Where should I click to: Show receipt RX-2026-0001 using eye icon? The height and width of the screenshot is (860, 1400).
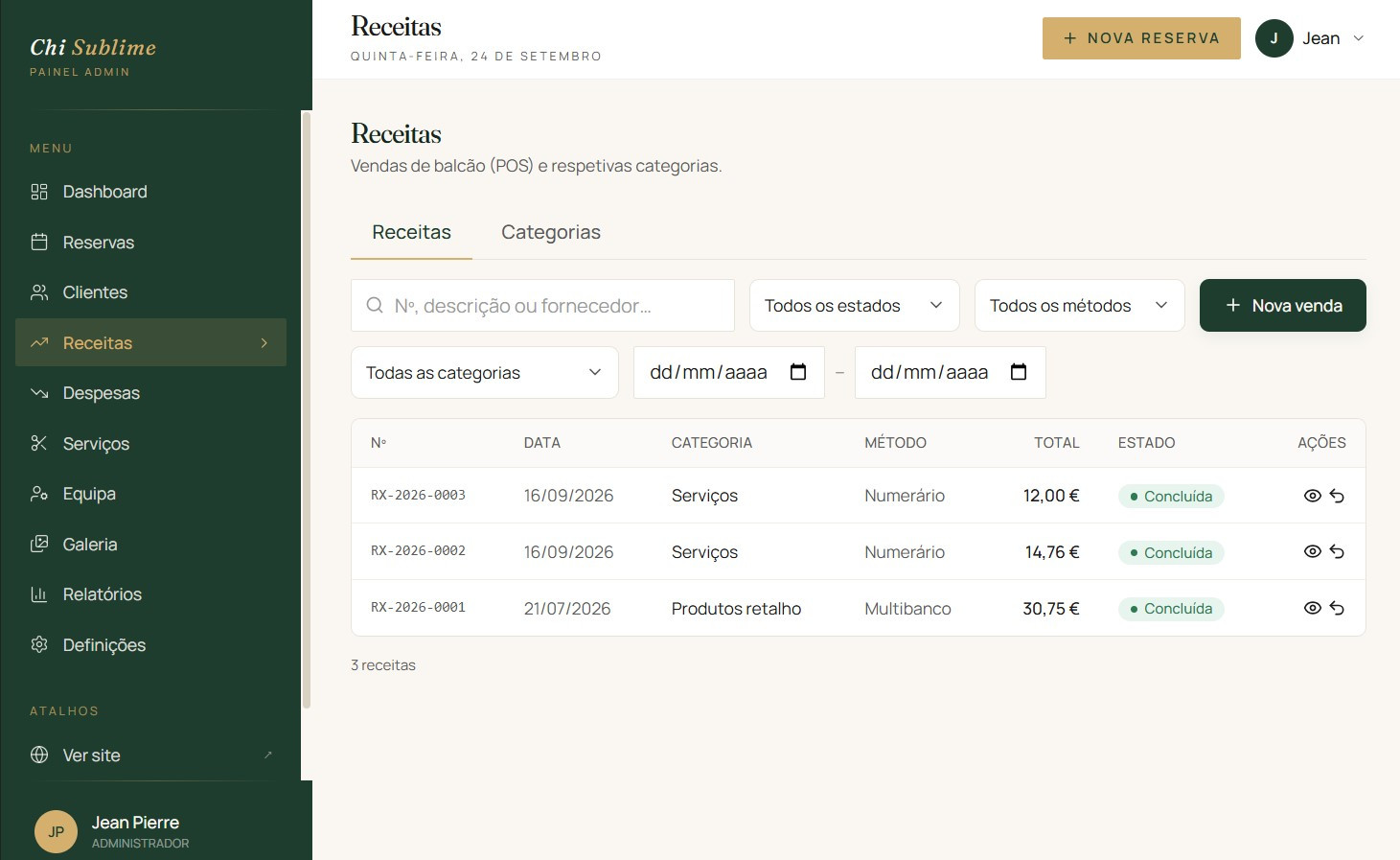[1313, 608]
